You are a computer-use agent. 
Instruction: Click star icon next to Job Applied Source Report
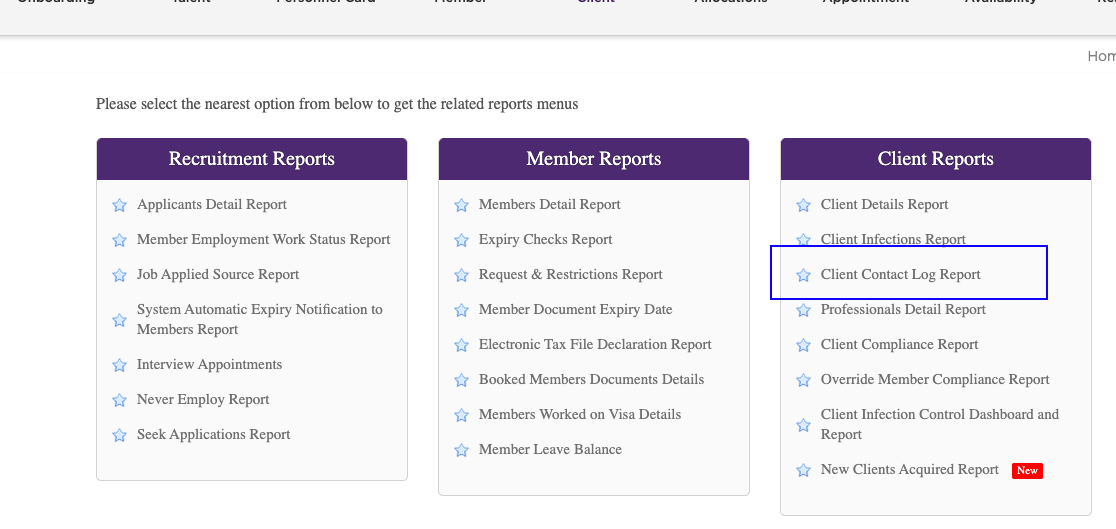pos(120,275)
